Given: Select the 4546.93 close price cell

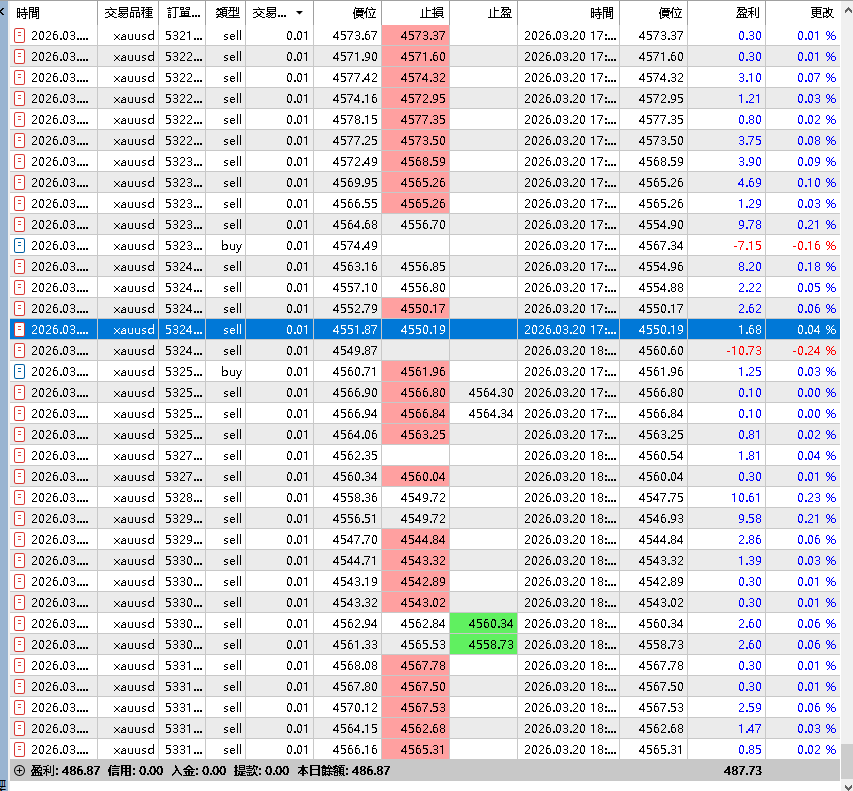Looking at the screenshot, I should 654,519.
